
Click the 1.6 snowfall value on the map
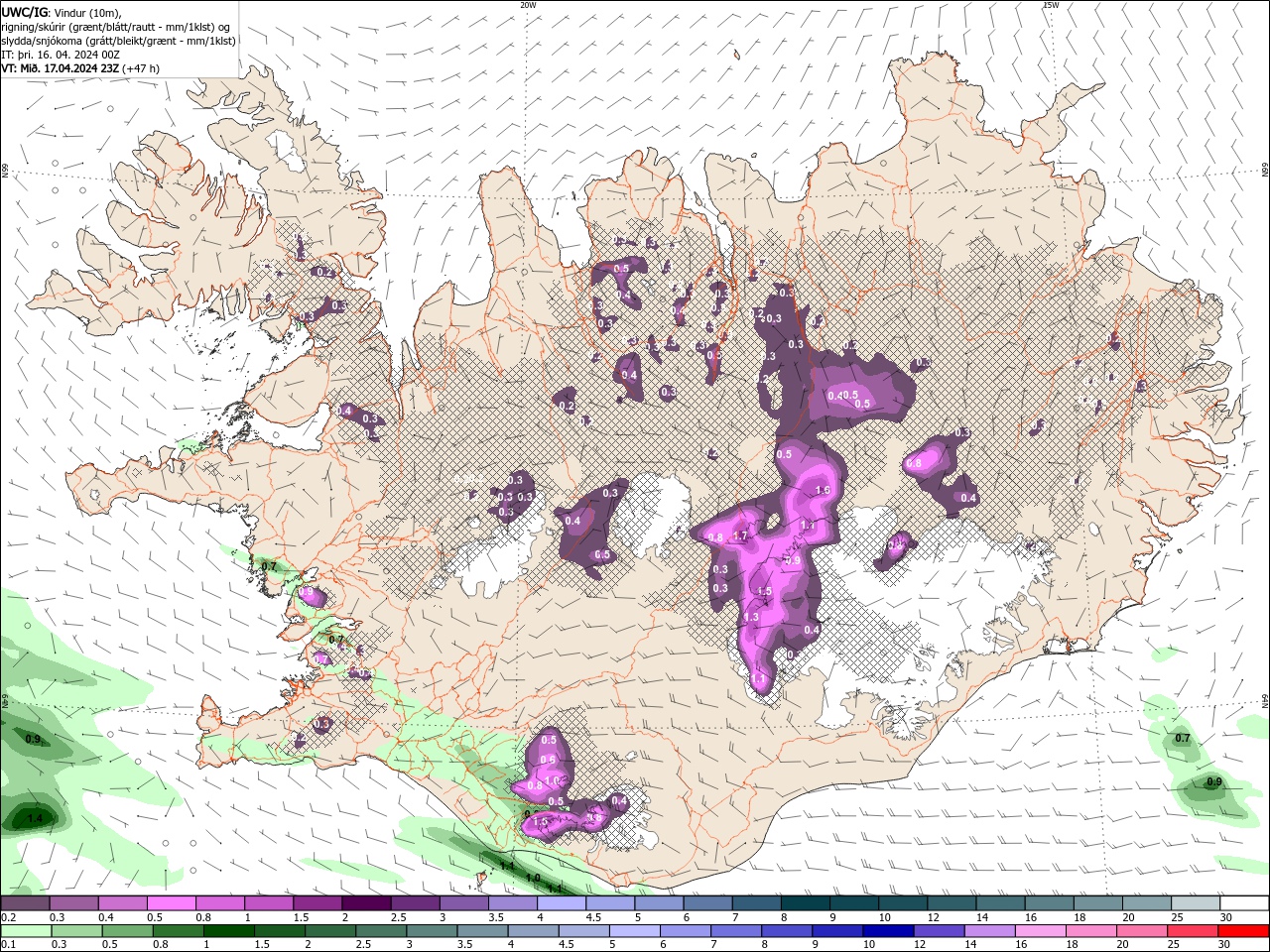point(823,490)
